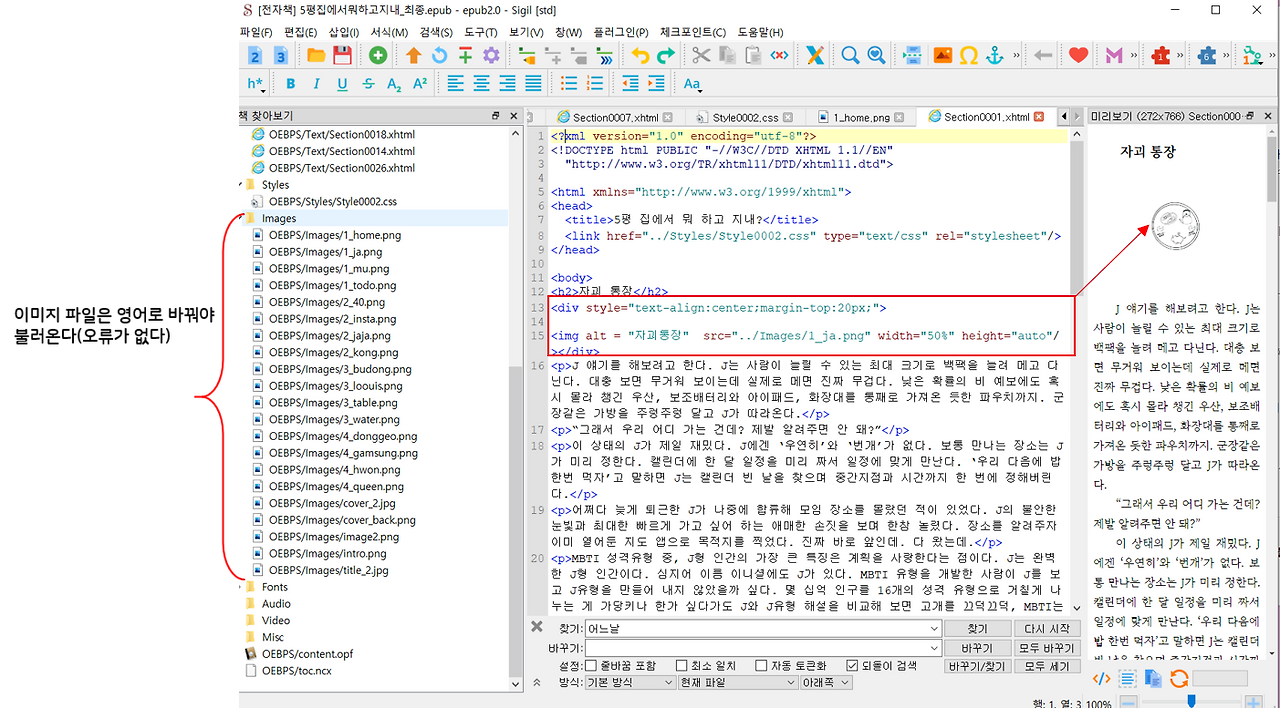This screenshot has width=1280, height=708.
Task: Open the 기본 방식 search mode dropdown
Action: point(630,682)
